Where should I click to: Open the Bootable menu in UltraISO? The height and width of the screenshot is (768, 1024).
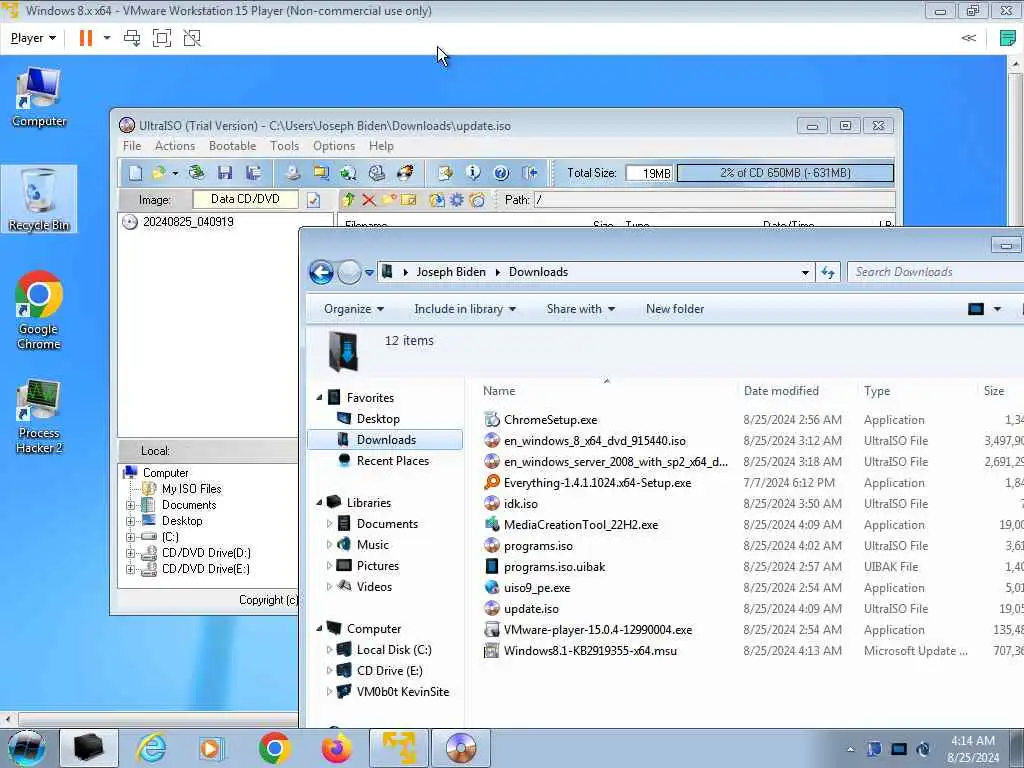pos(232,146)
